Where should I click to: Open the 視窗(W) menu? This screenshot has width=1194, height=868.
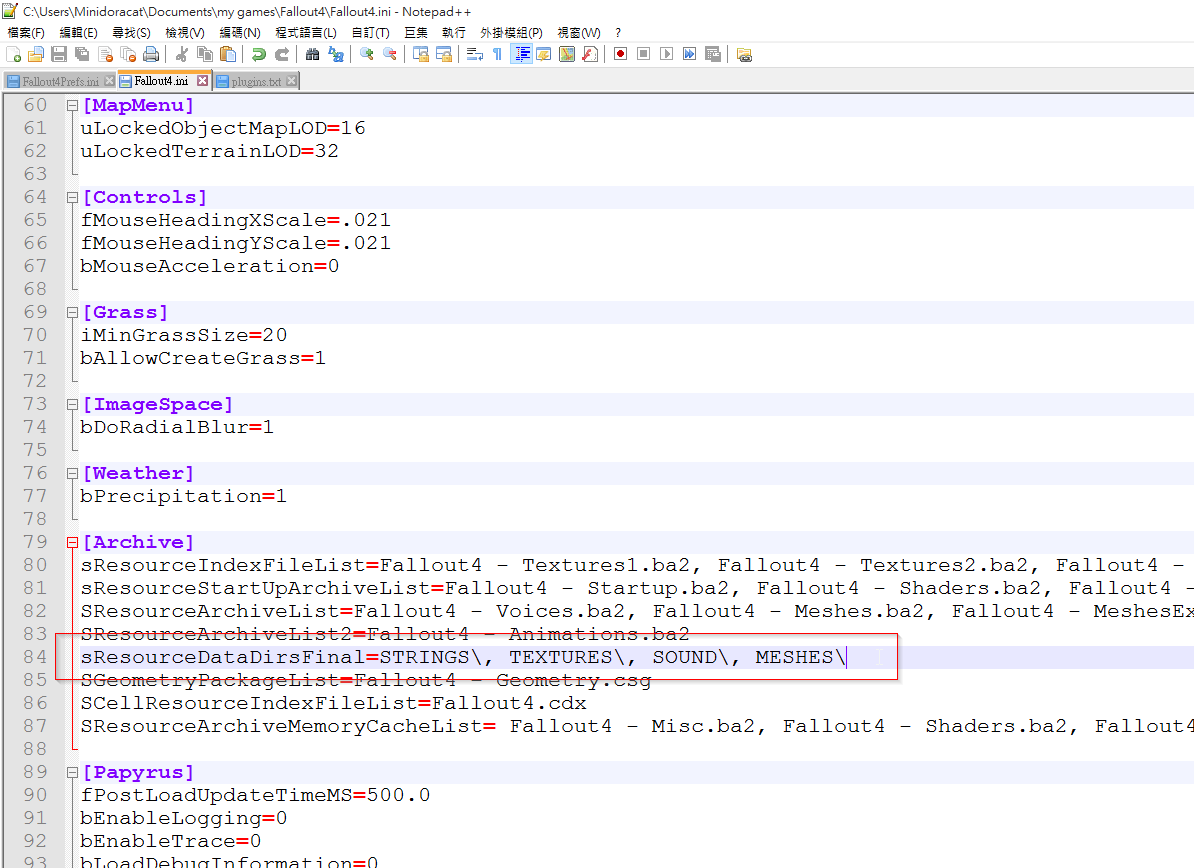tap(579, 33)
